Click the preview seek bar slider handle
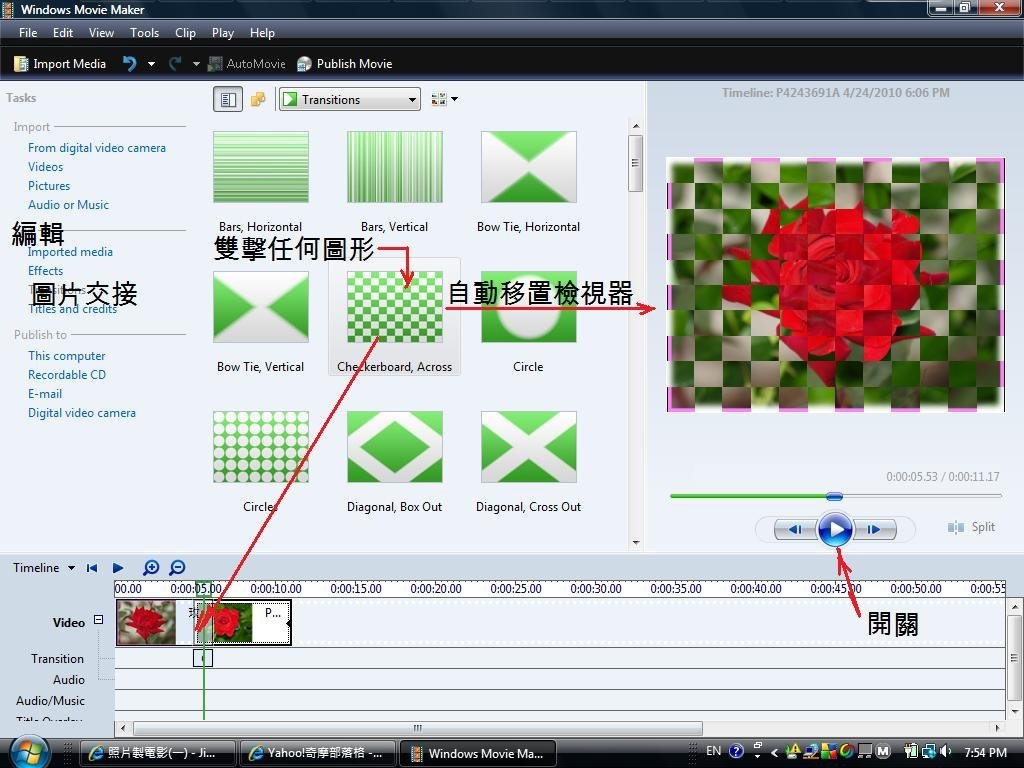This screenshot has width=1024, height=768. click(x=834, y=496)
